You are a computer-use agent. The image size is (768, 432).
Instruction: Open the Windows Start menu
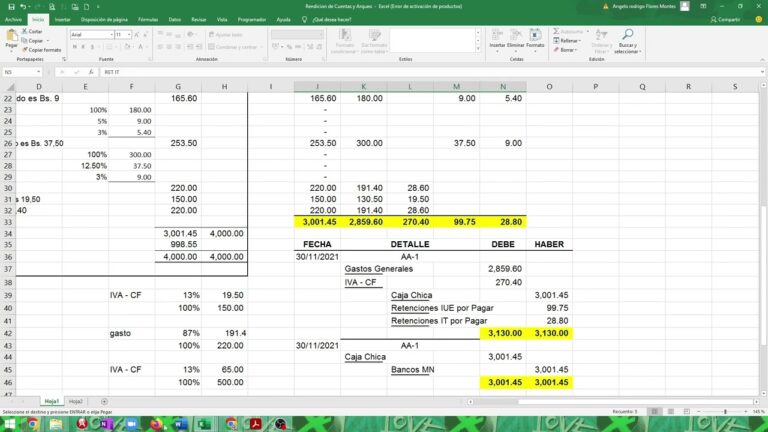[9, 423]
